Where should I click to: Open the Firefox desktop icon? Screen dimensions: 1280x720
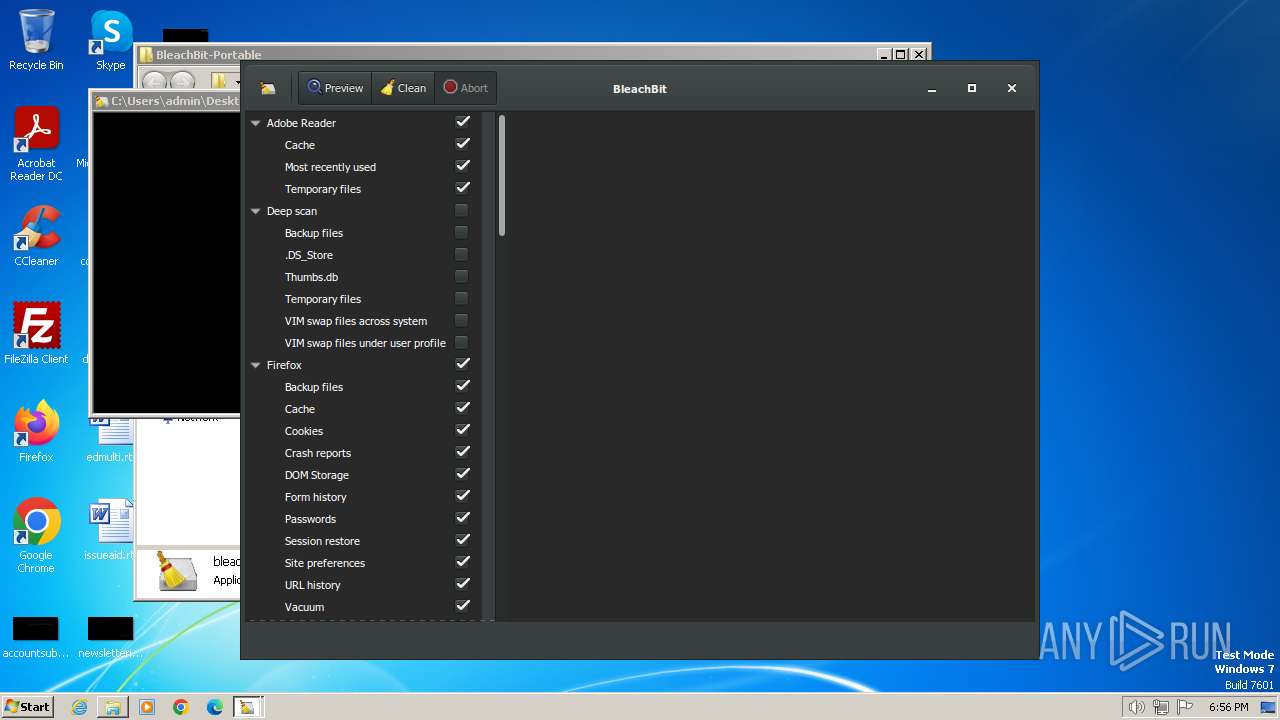[36, 432]
